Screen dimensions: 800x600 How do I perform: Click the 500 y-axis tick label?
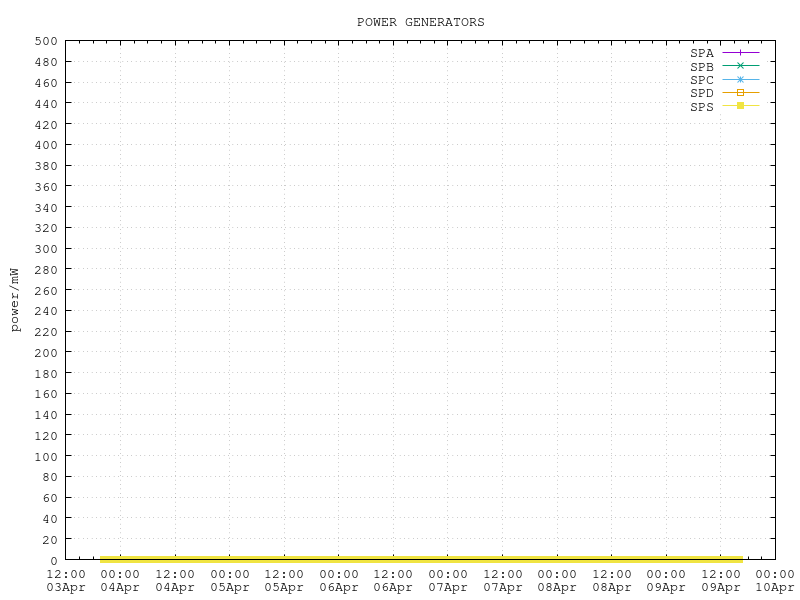(x=46, y=41)
